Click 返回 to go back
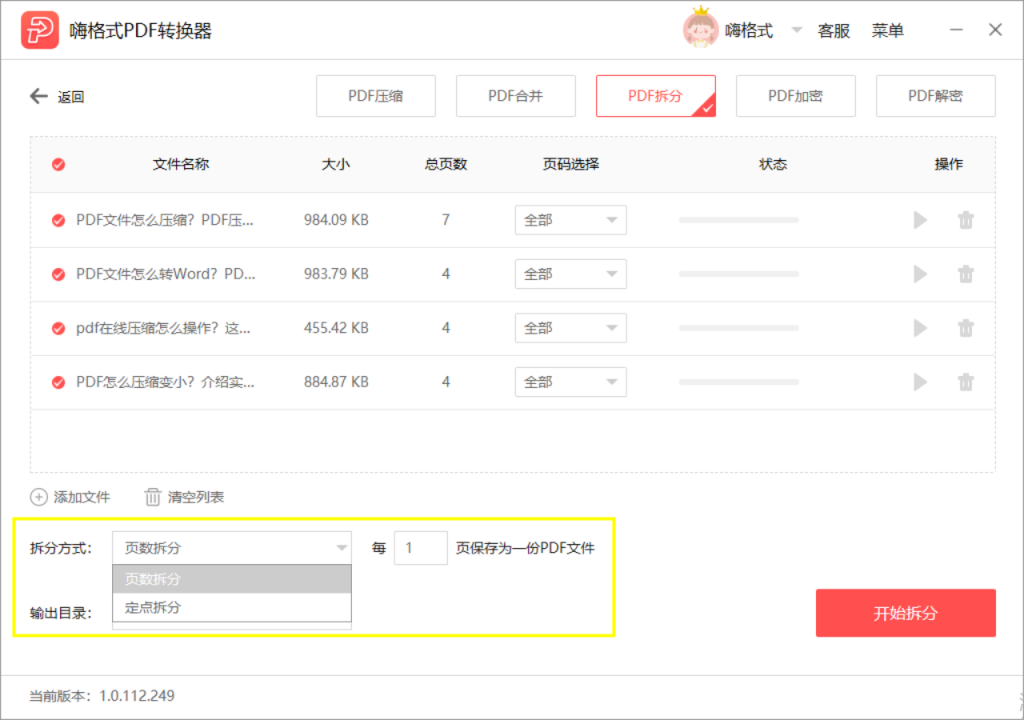 (x=71, y=97)
